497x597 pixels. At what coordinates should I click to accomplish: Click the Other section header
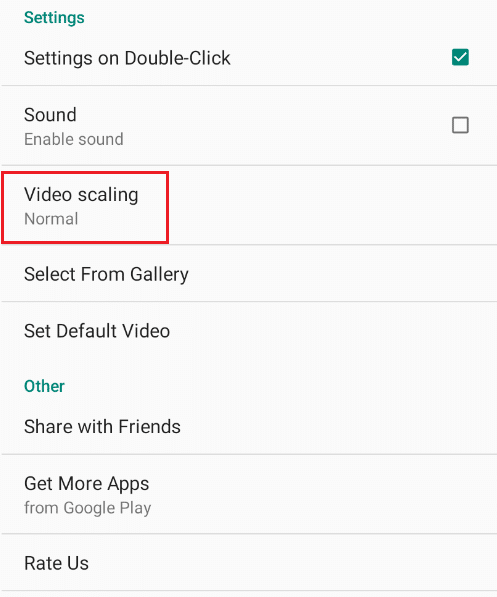[44, 386]
